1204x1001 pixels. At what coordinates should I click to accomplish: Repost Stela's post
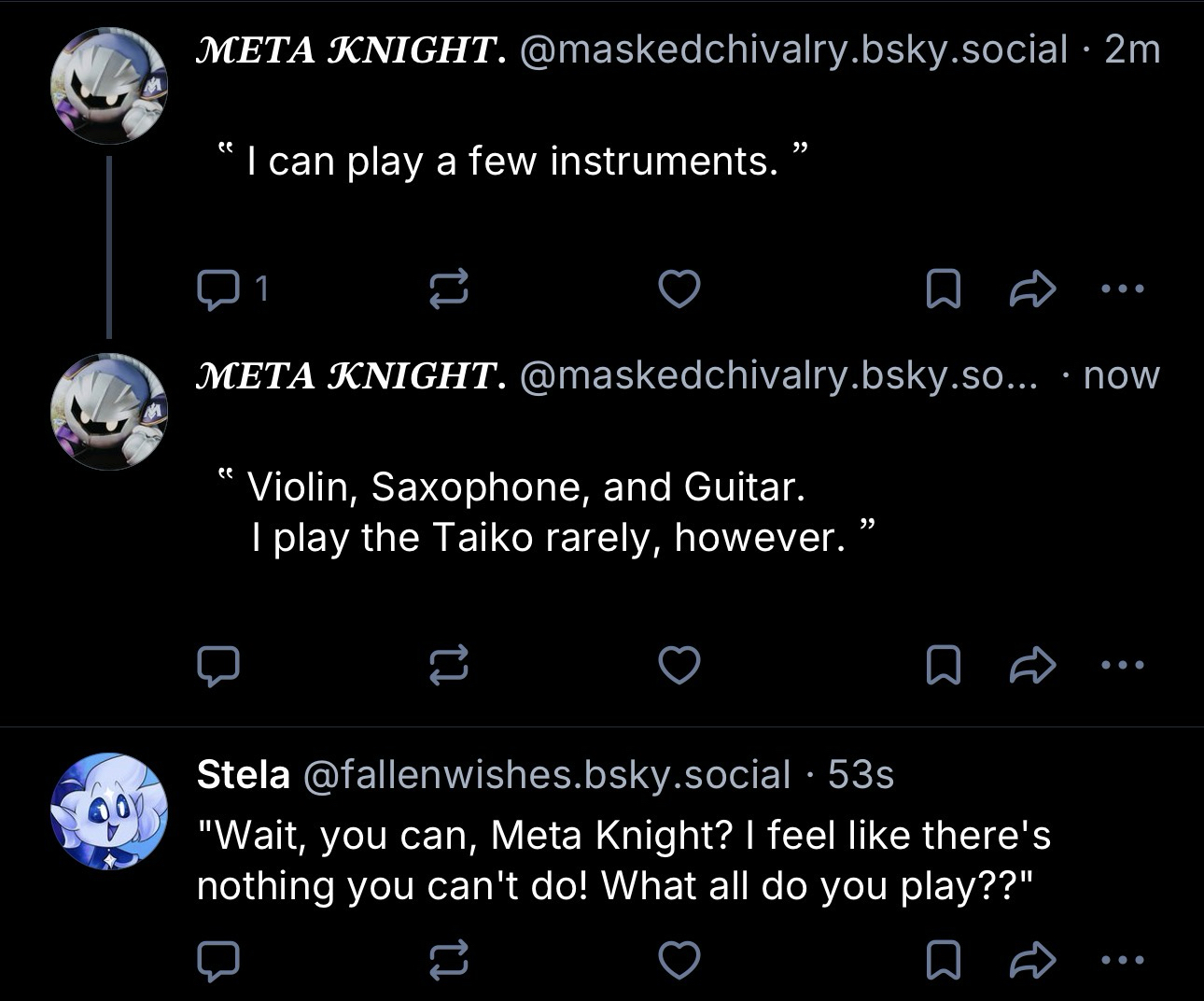(x=448, y=961)
